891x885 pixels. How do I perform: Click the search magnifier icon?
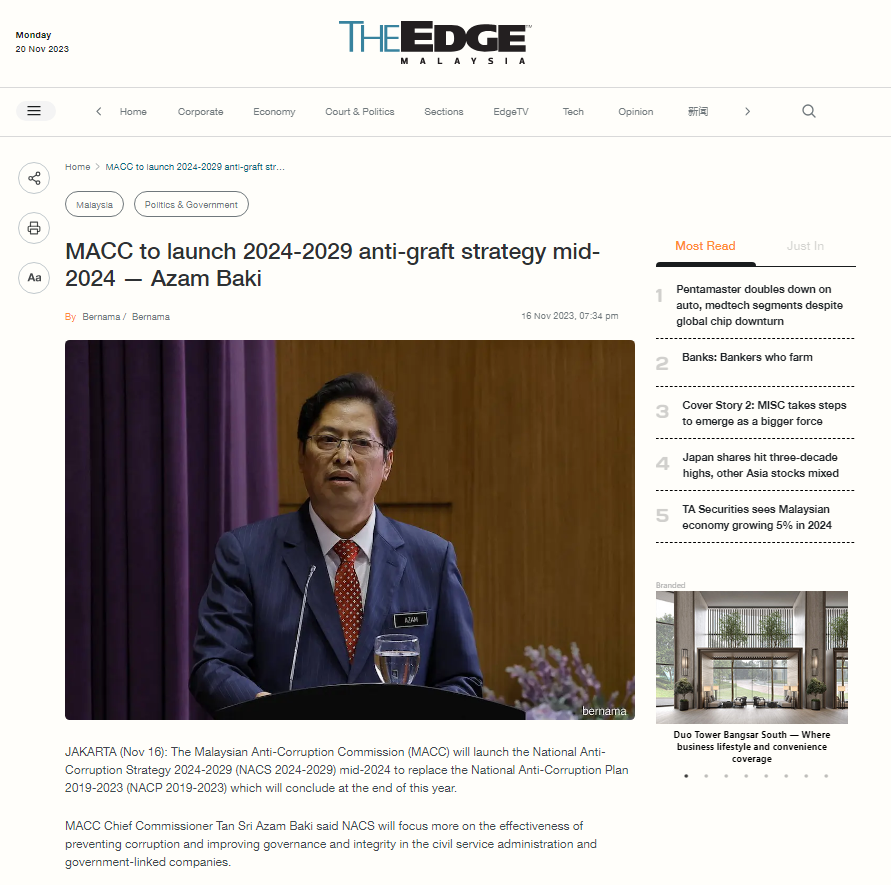(x=809, y=111)
